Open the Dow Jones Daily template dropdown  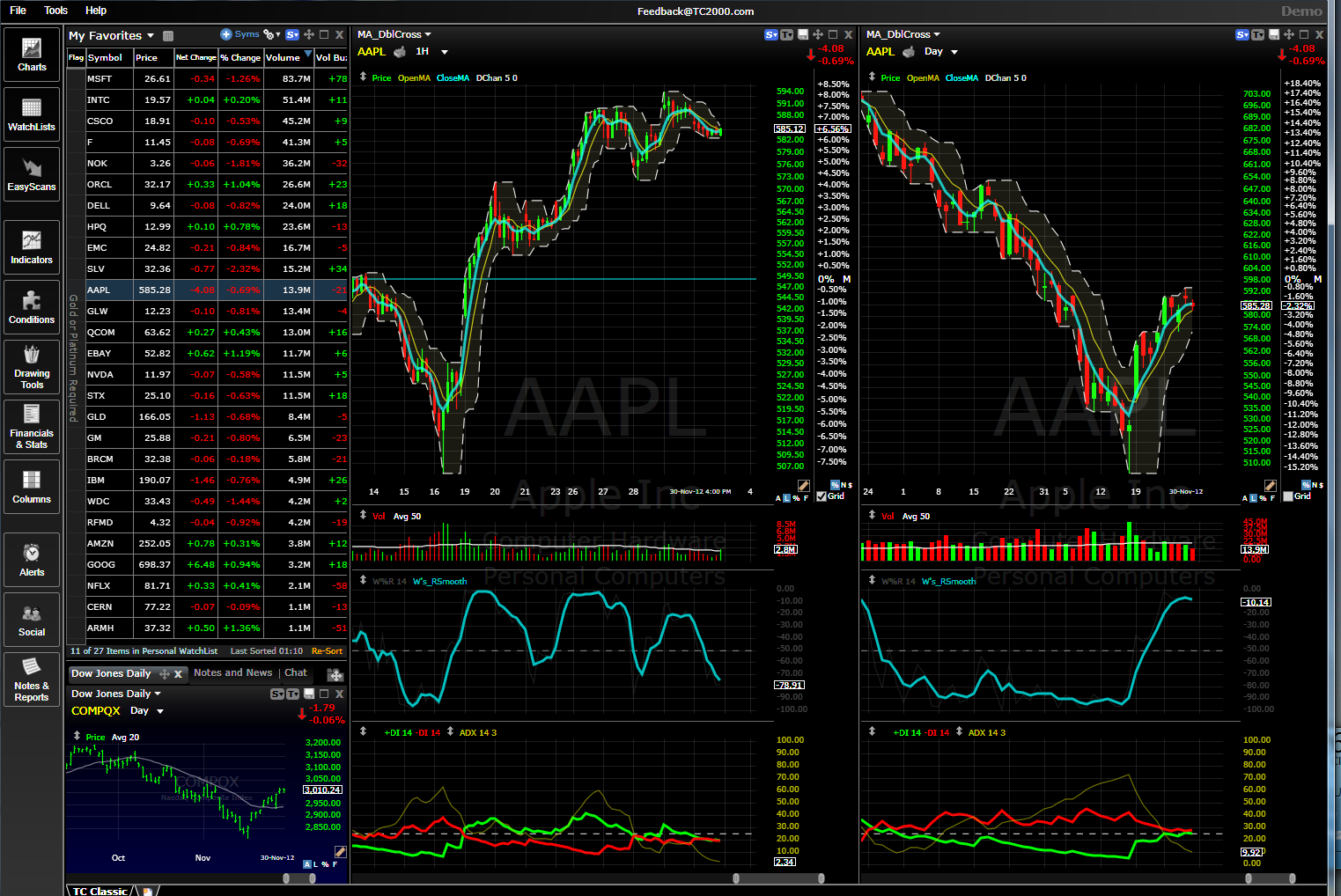(158, 694)
